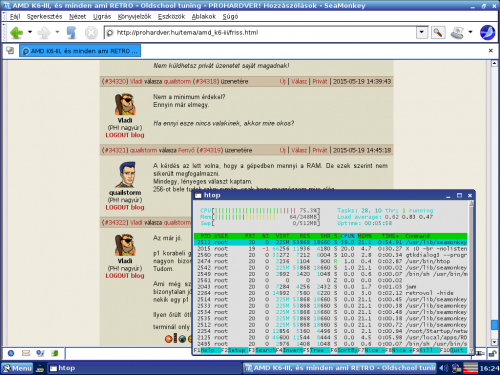Open the Ablakok menu

(203, 16)
